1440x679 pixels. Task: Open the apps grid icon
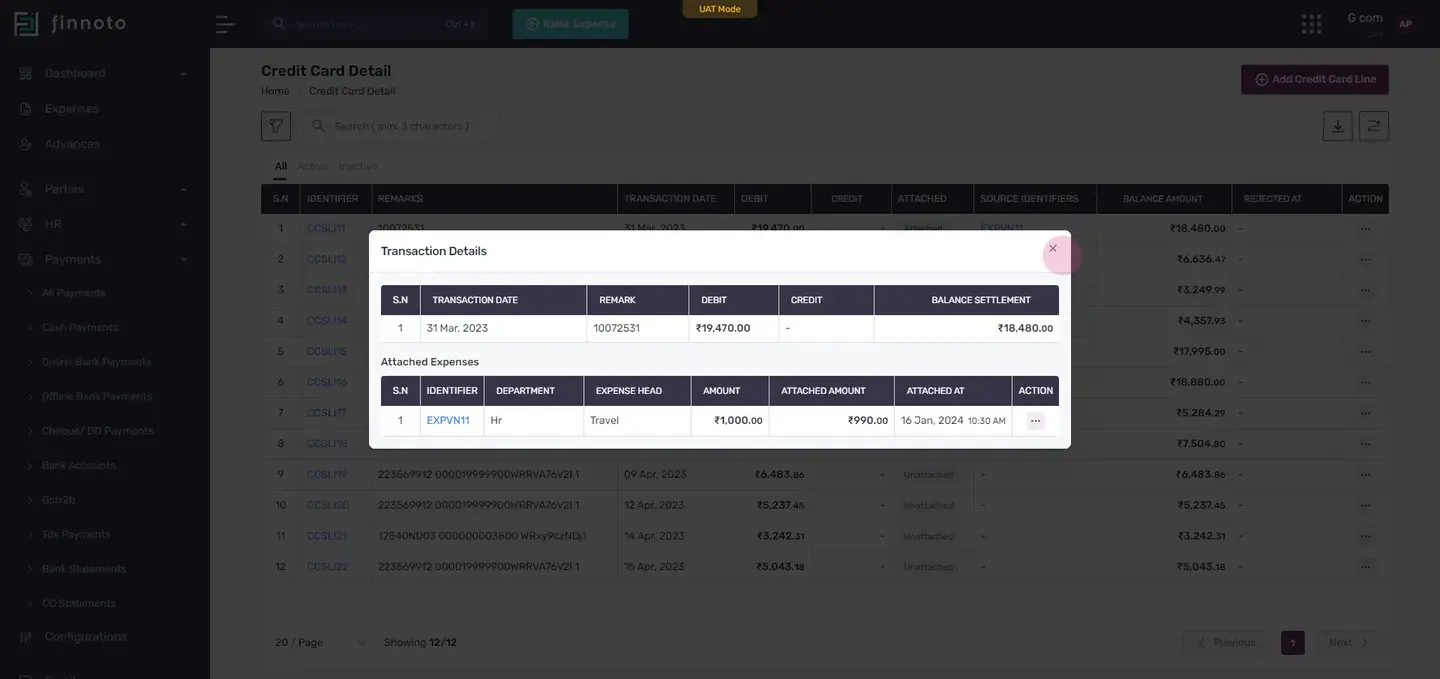coord(1312,24)
